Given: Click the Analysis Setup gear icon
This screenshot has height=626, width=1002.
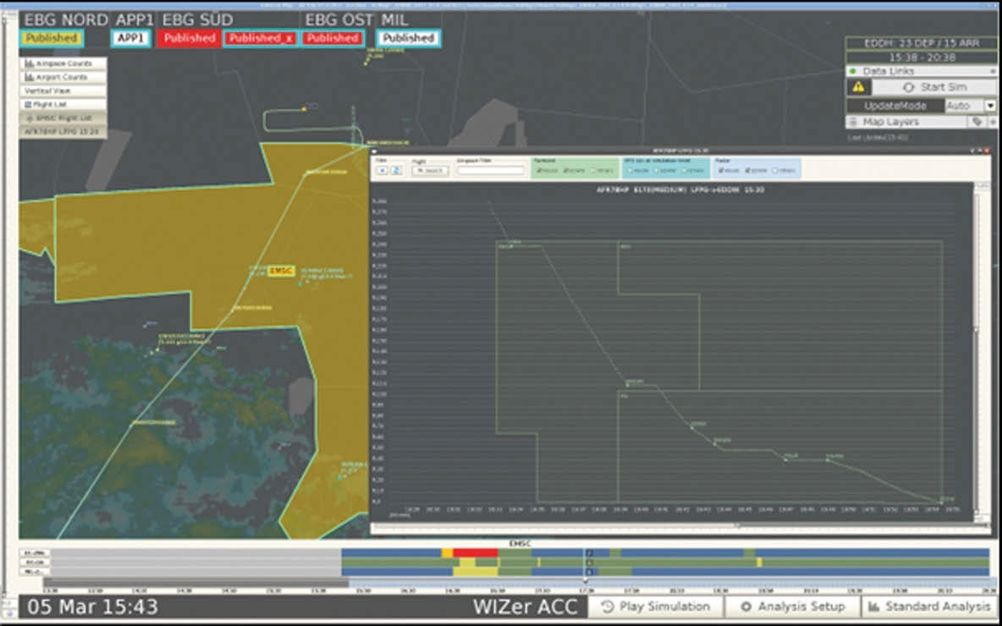Looking at the screenshot, I should tap(746, 606).
